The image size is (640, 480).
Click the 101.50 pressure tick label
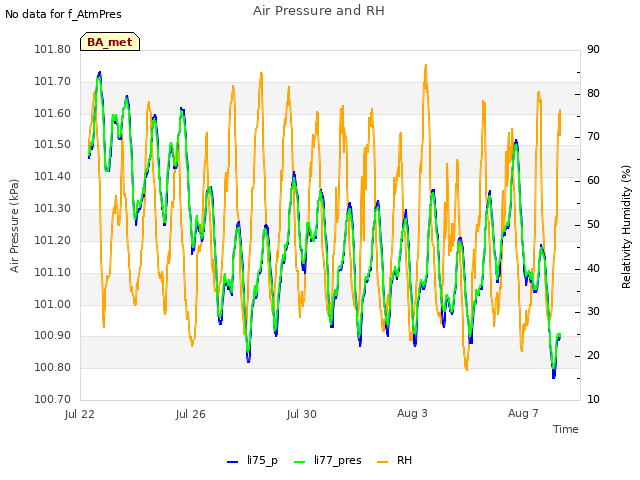pos(53,145)
